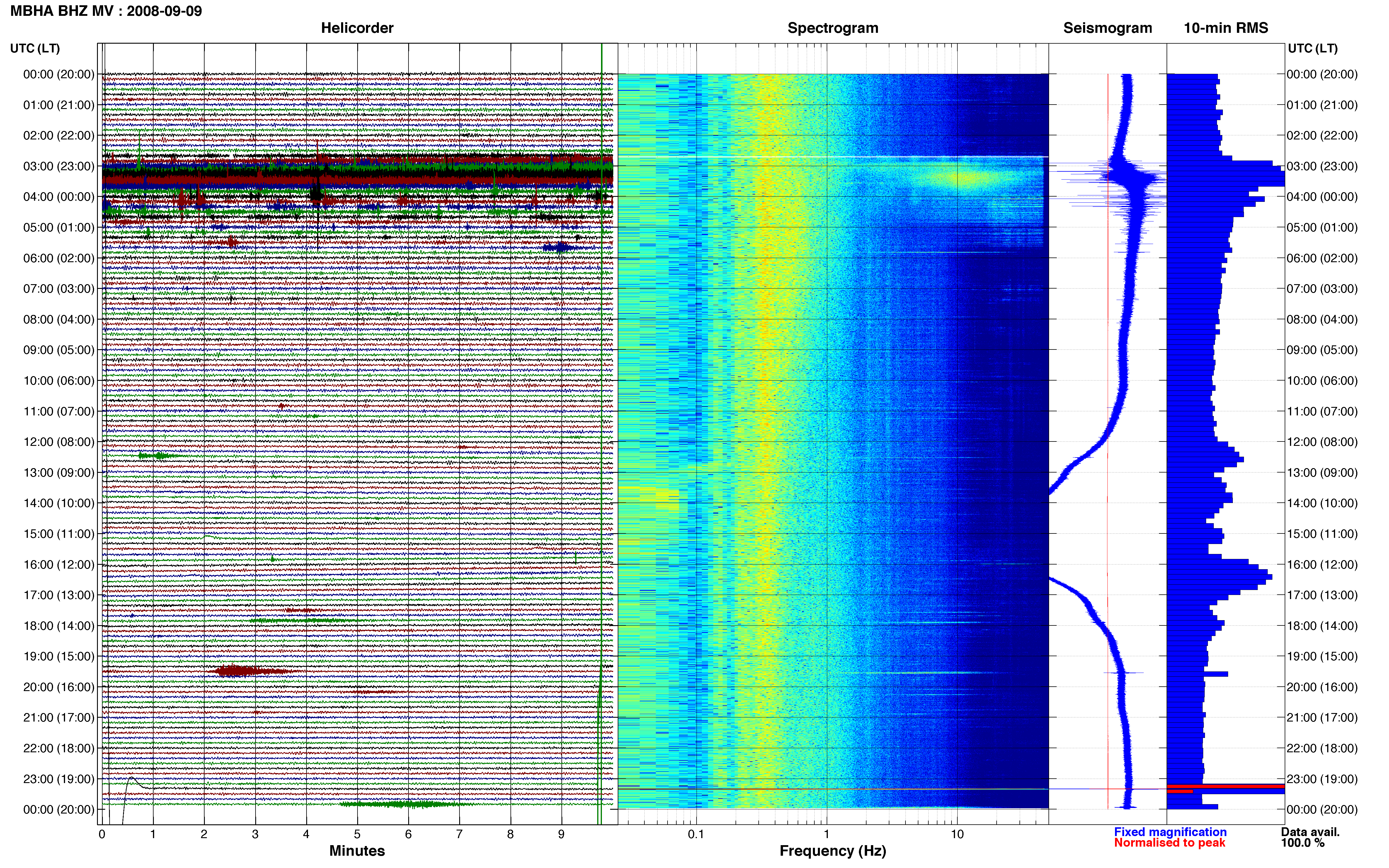
Task: Click left axis time label 18:00 (14:00)
Action: click(59, 626)
